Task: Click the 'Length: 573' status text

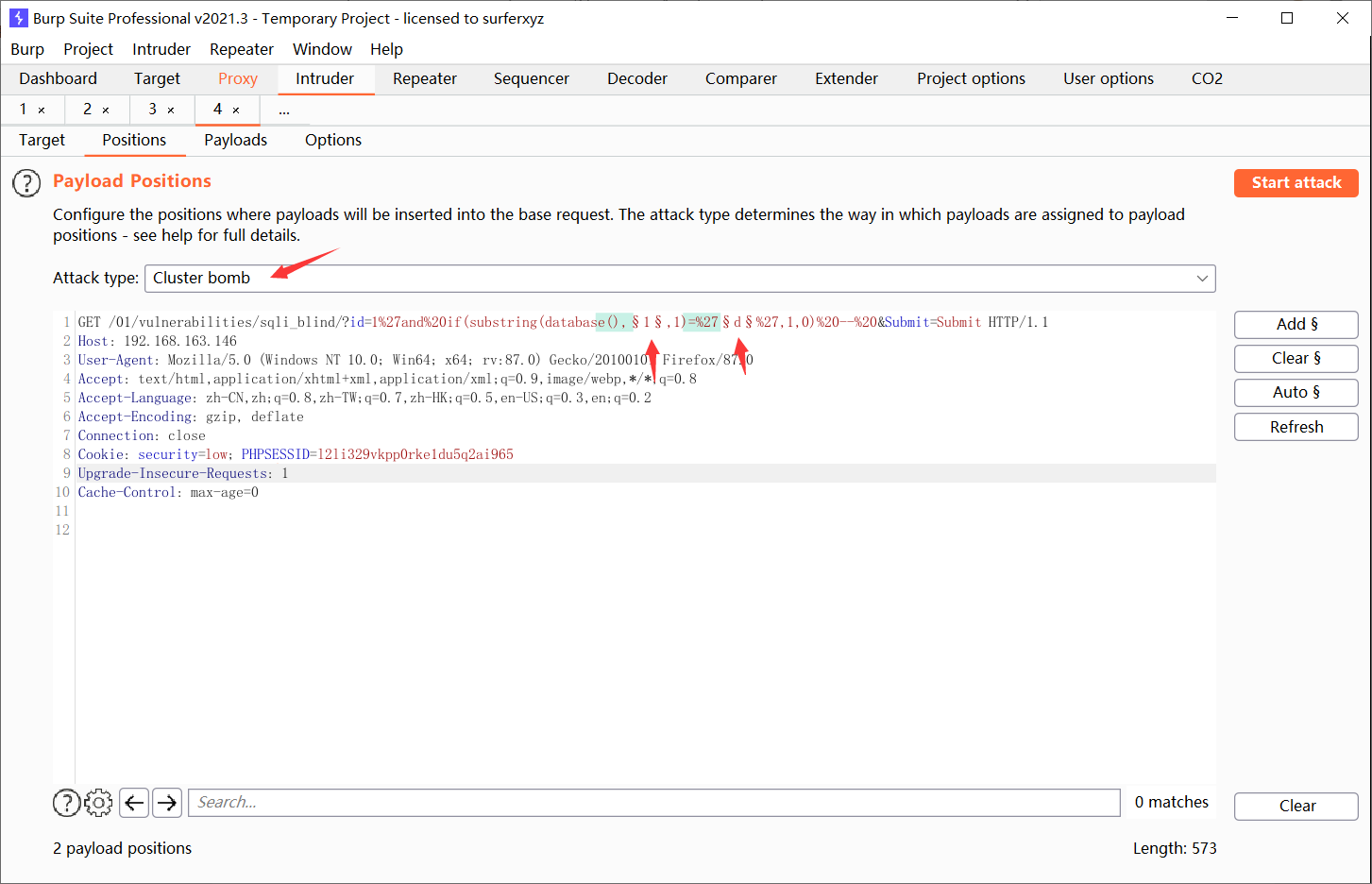Action: click(x=1175, y=848)
